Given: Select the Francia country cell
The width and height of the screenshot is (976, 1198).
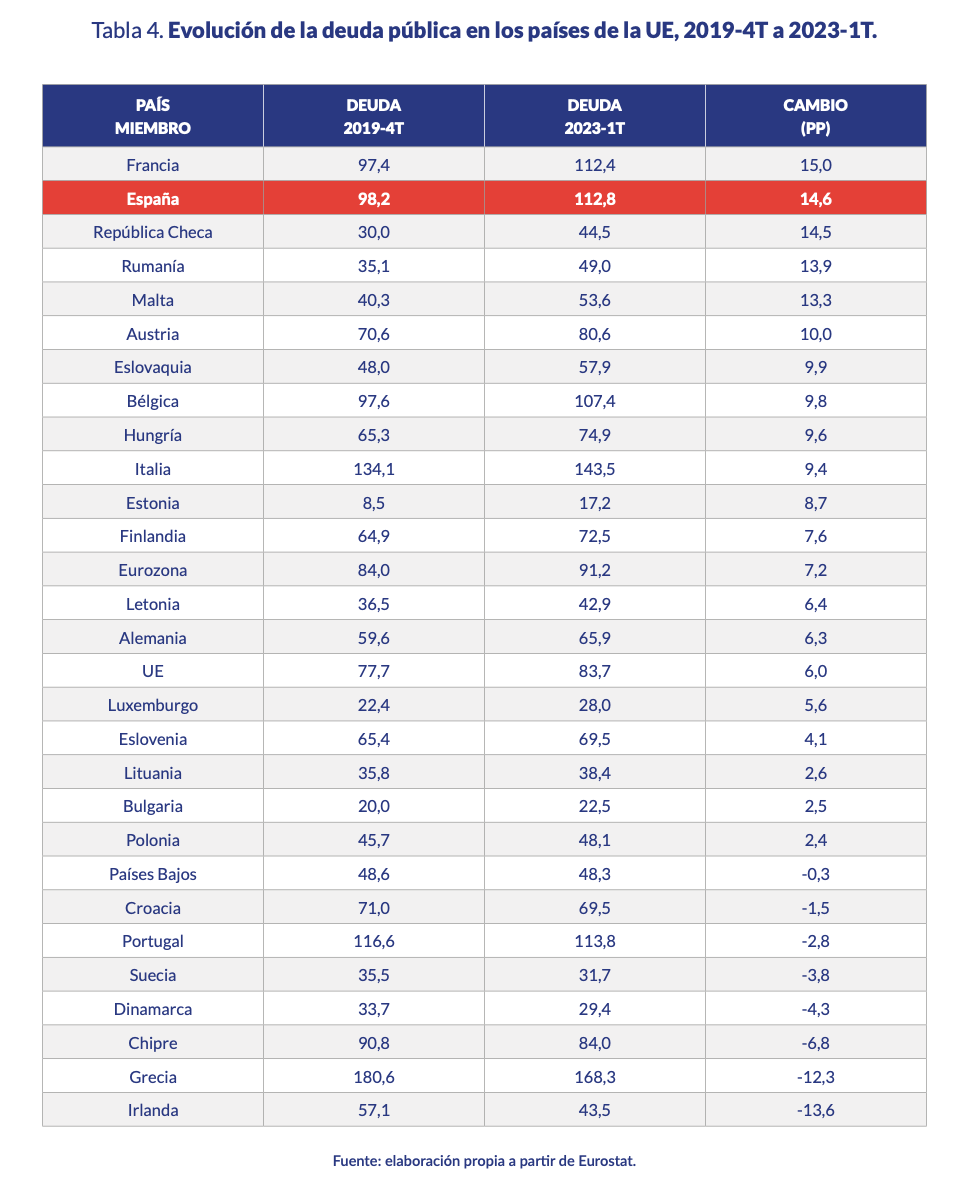Looking at the screenshot, I should click(153, 165).
